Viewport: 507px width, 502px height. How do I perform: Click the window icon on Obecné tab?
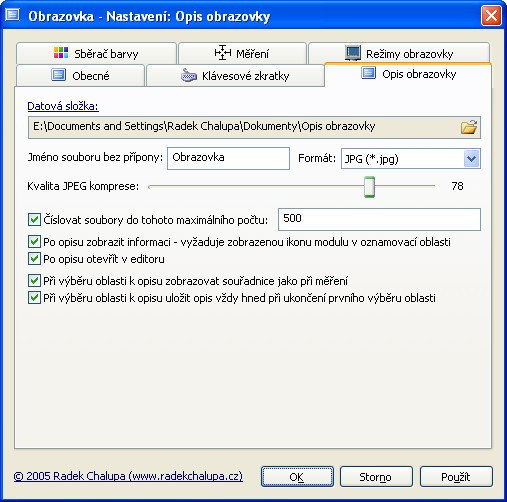(x=59, y=75)
